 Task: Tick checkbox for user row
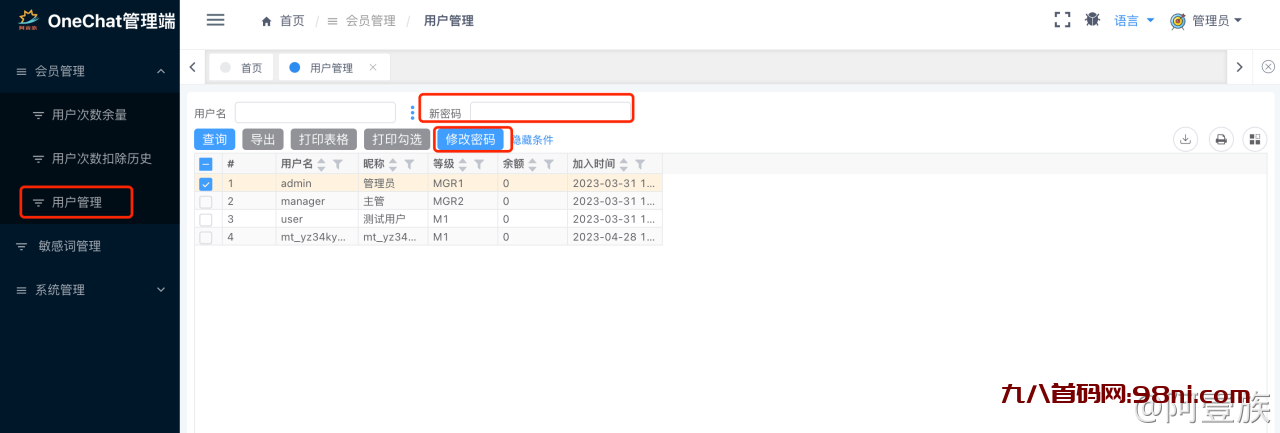[206, 219]
